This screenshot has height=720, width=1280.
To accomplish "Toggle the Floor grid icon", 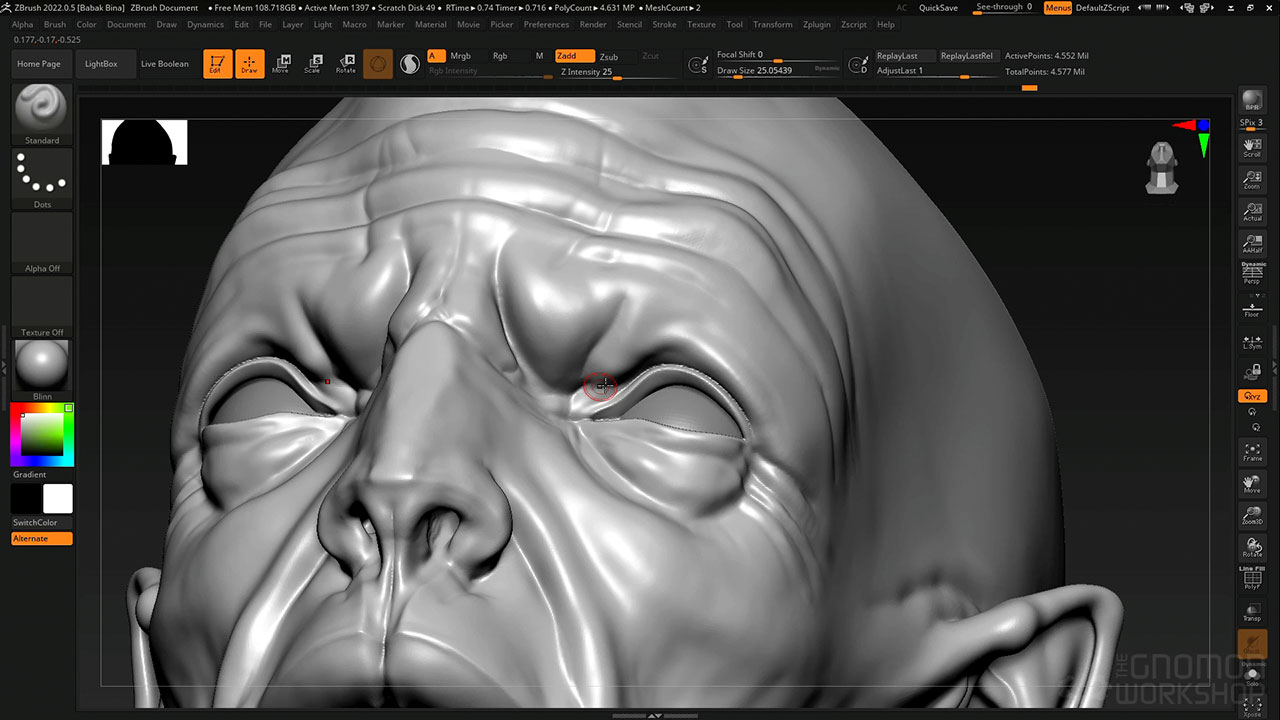I will [x=1252, y=308].
